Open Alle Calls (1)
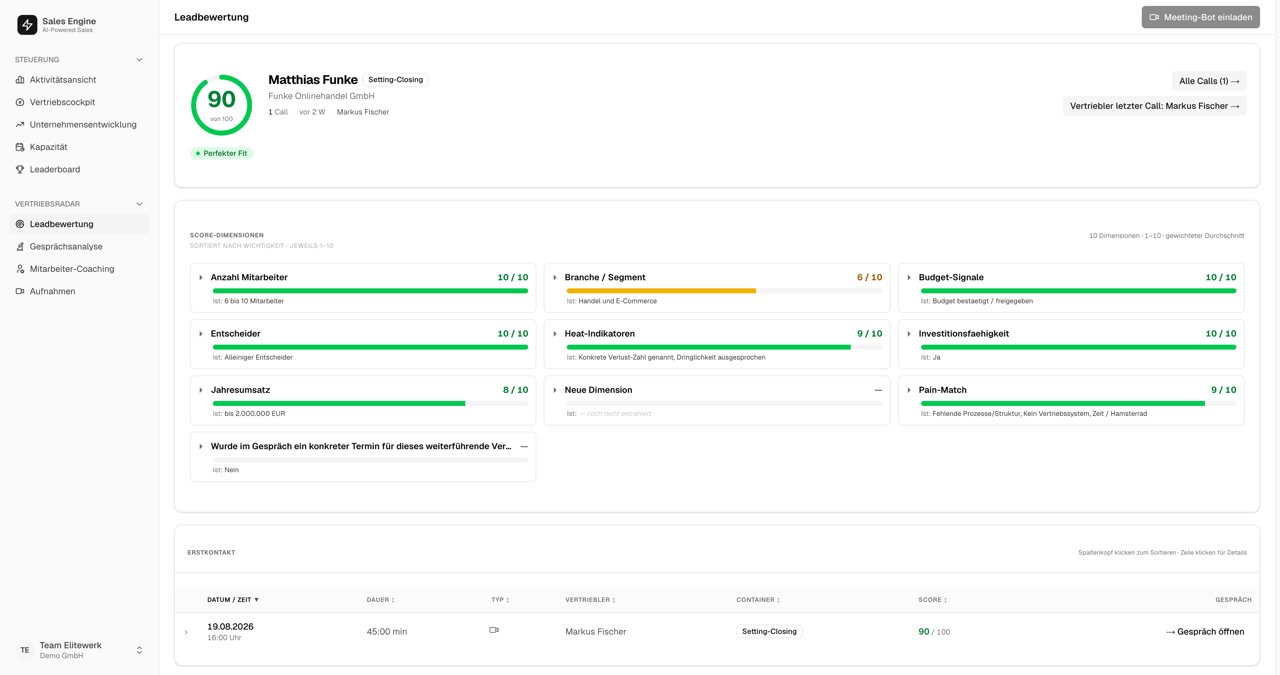The height and width of the screenshot is (675, 1280). pyautogui.click(x=1209, y=81)
